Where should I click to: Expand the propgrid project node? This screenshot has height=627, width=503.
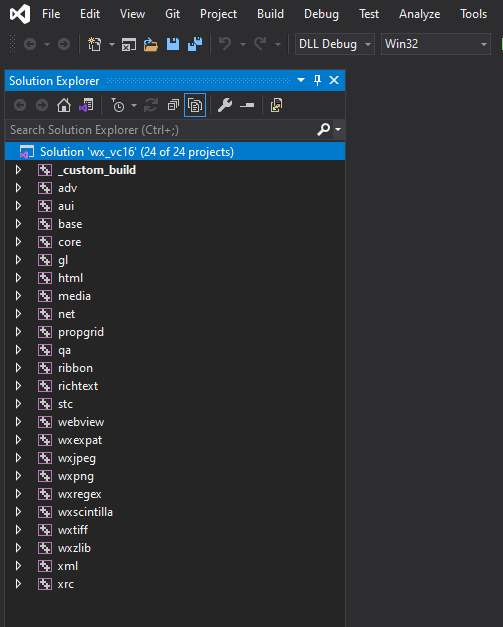tap(18, 332)
